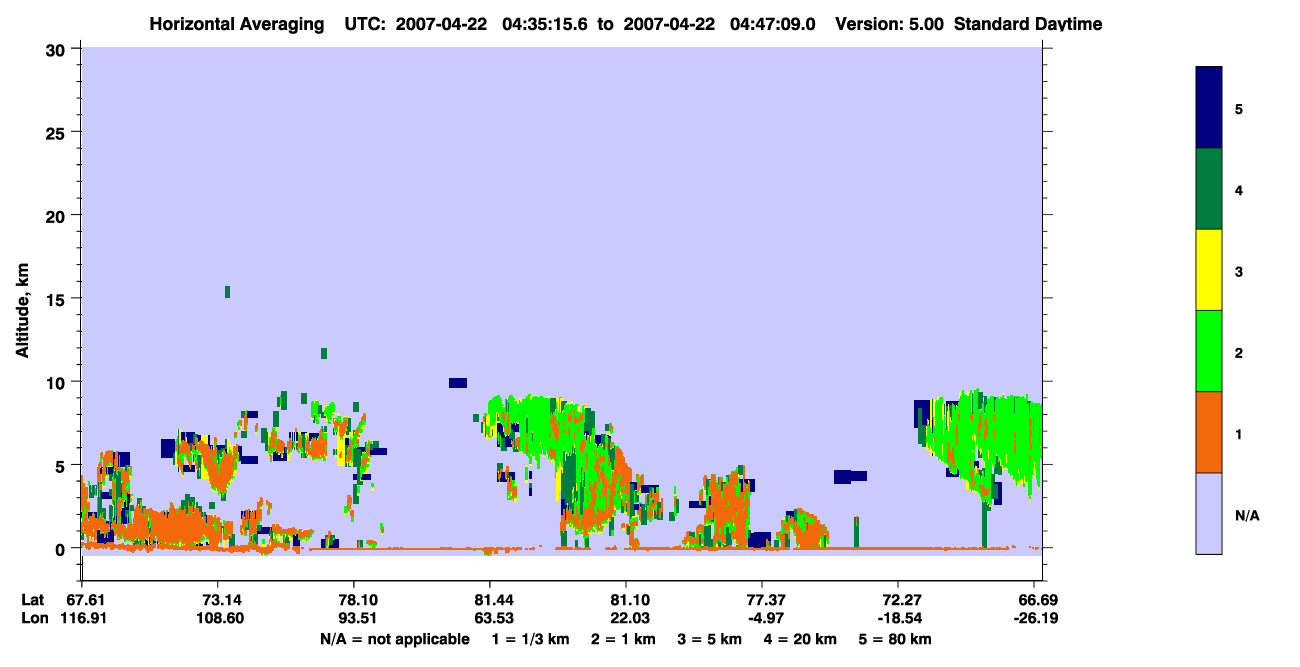The height and width of the screenshot is (667, 1300).
Task: Click the '5 = 80 km' legend text
Action: coord(895,639)
